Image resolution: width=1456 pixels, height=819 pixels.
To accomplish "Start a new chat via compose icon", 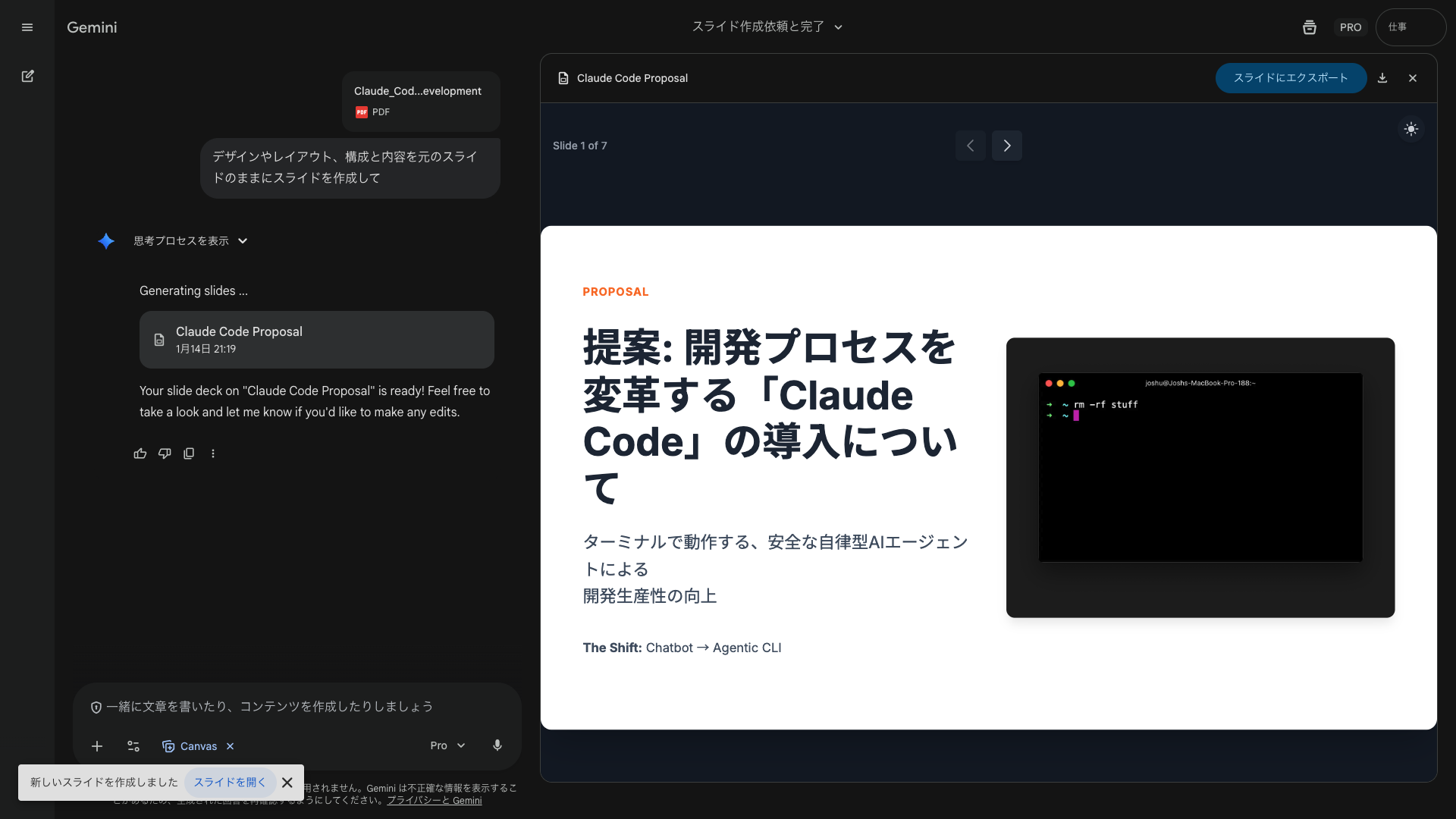I will tap(28, 77).
